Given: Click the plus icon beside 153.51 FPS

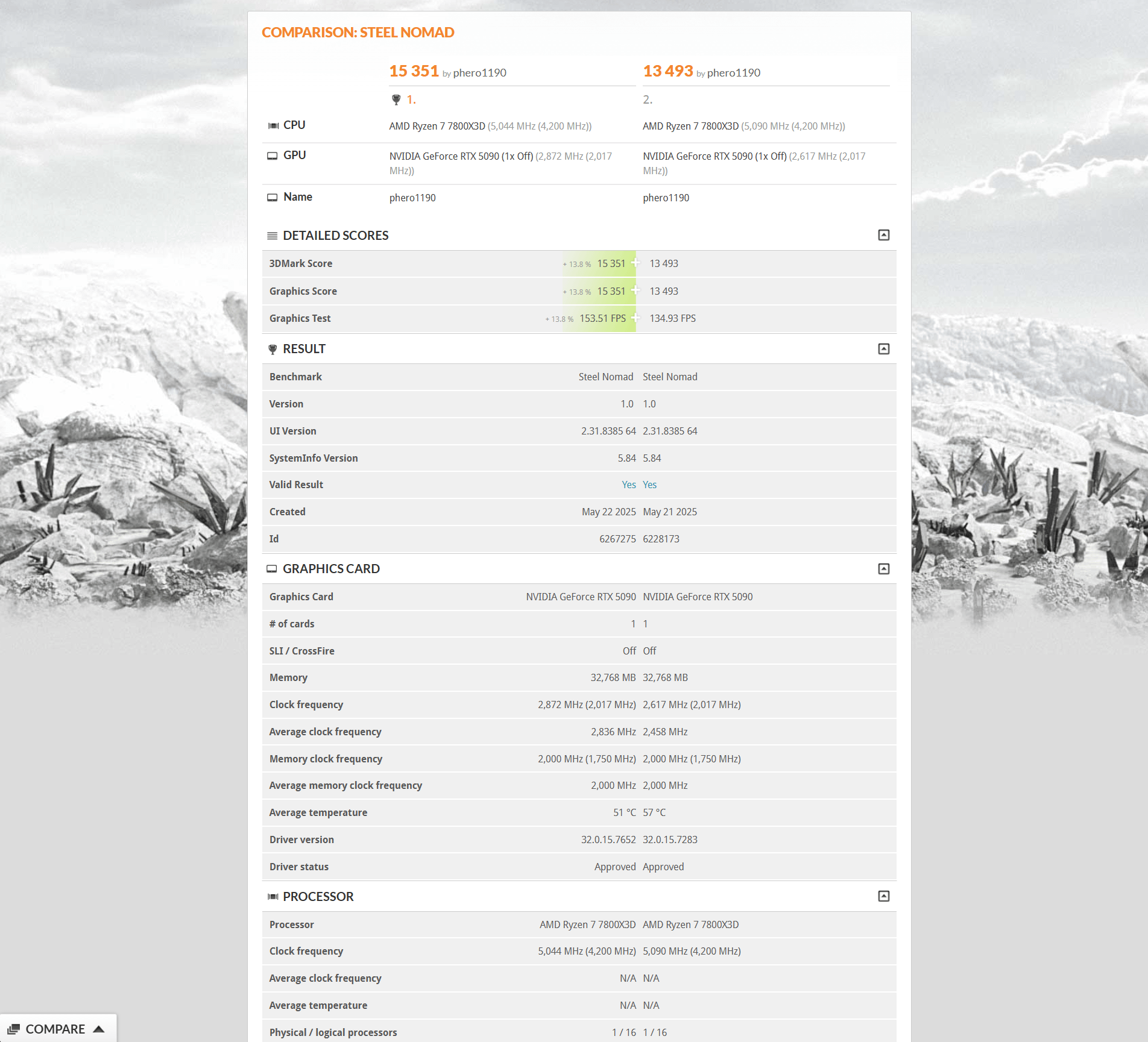Looking at the screenshot, I should click(635, 318).
